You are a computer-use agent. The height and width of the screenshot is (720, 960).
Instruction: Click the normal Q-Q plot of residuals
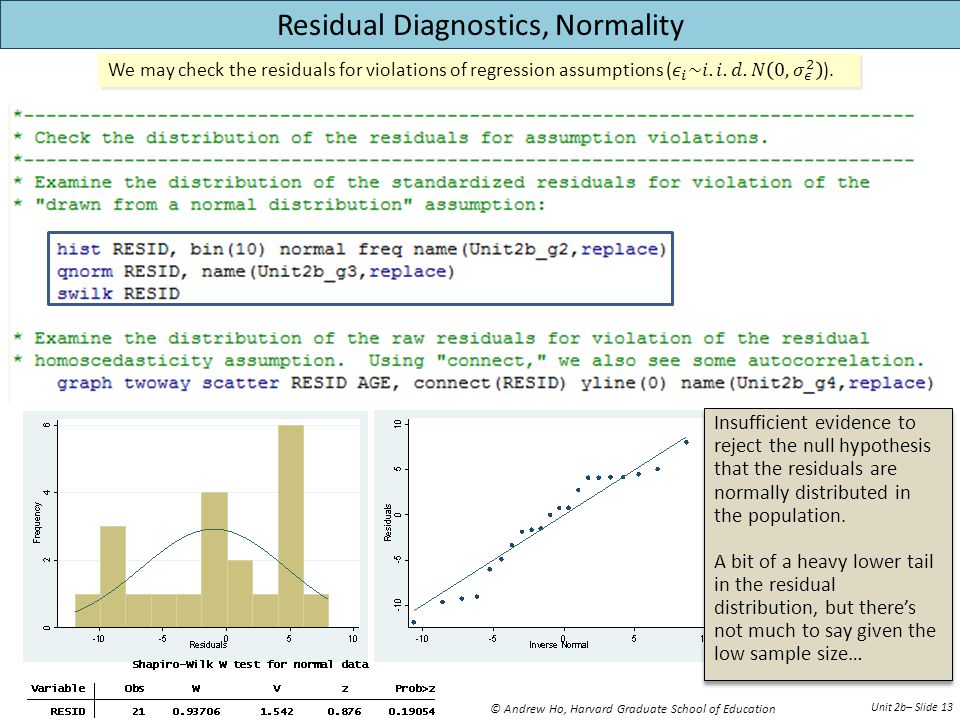tap(540, 534)
